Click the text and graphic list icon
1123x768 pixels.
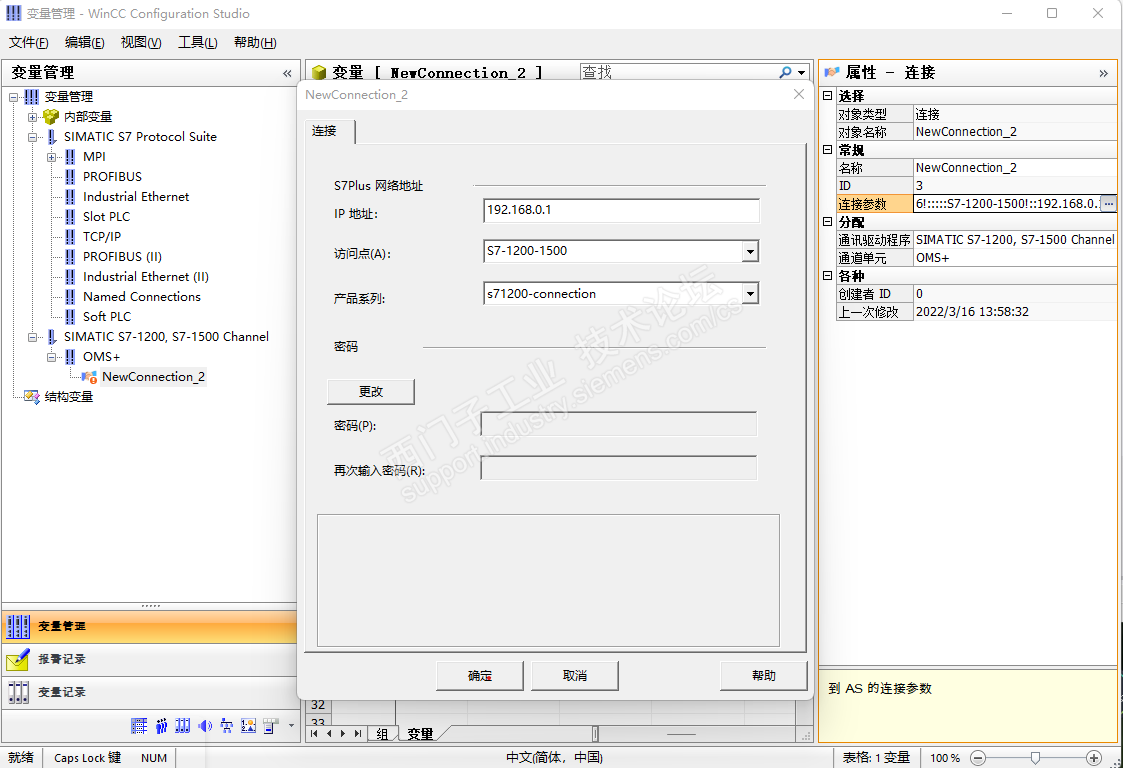(x=249, y=726)
